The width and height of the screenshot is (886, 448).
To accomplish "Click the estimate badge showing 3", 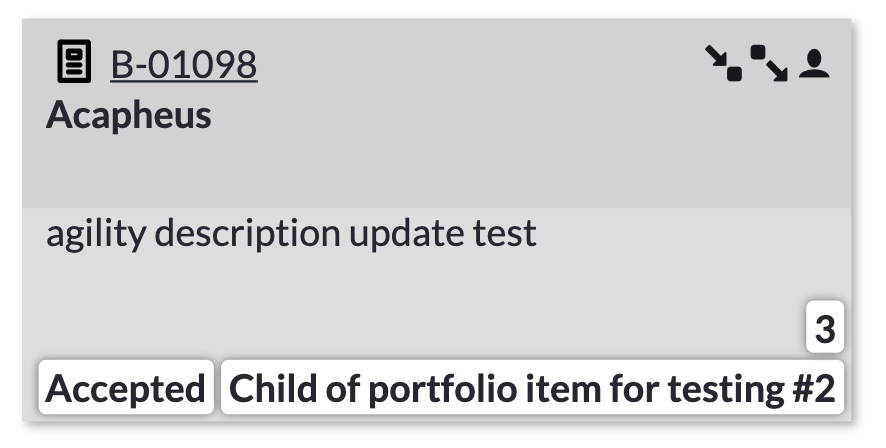I will 825,327.
